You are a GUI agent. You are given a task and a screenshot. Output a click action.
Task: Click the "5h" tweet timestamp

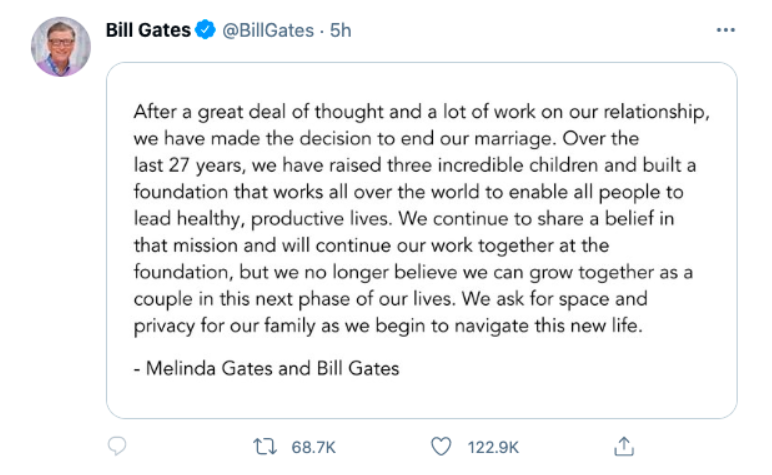pyautogui.click(x=341, y=31)
